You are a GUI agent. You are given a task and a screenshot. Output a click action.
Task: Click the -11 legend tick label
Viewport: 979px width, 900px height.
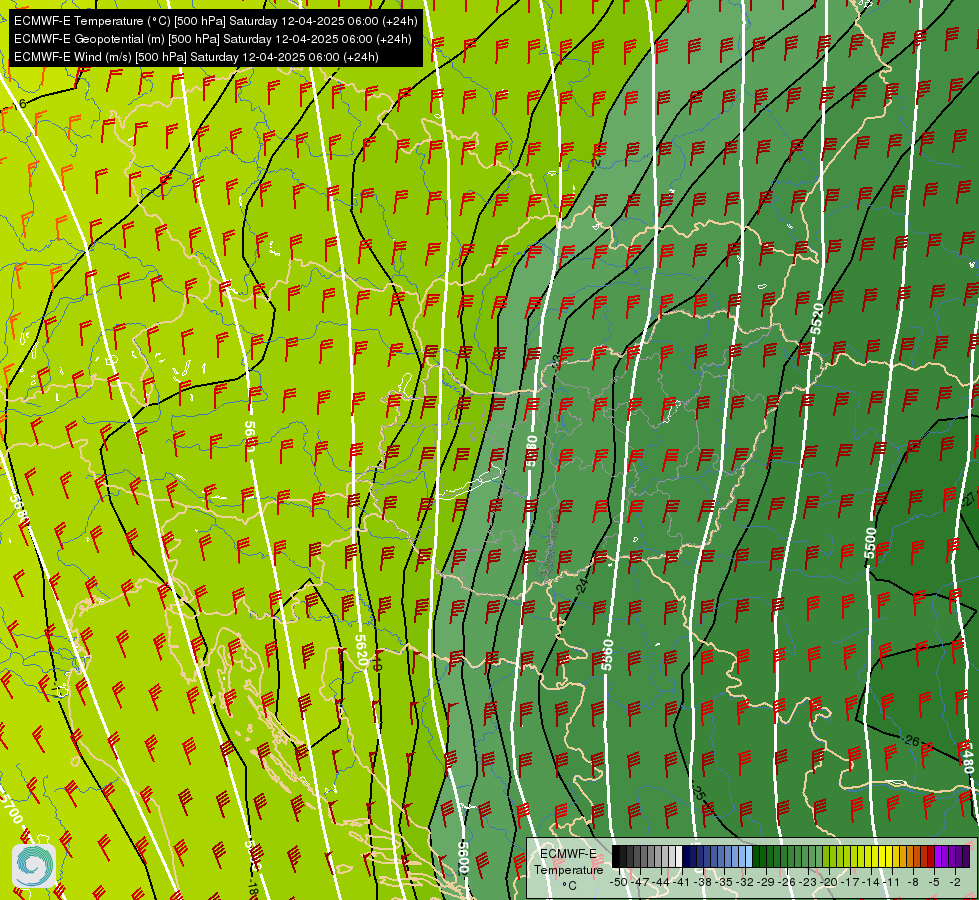click(x=892, y=882)
